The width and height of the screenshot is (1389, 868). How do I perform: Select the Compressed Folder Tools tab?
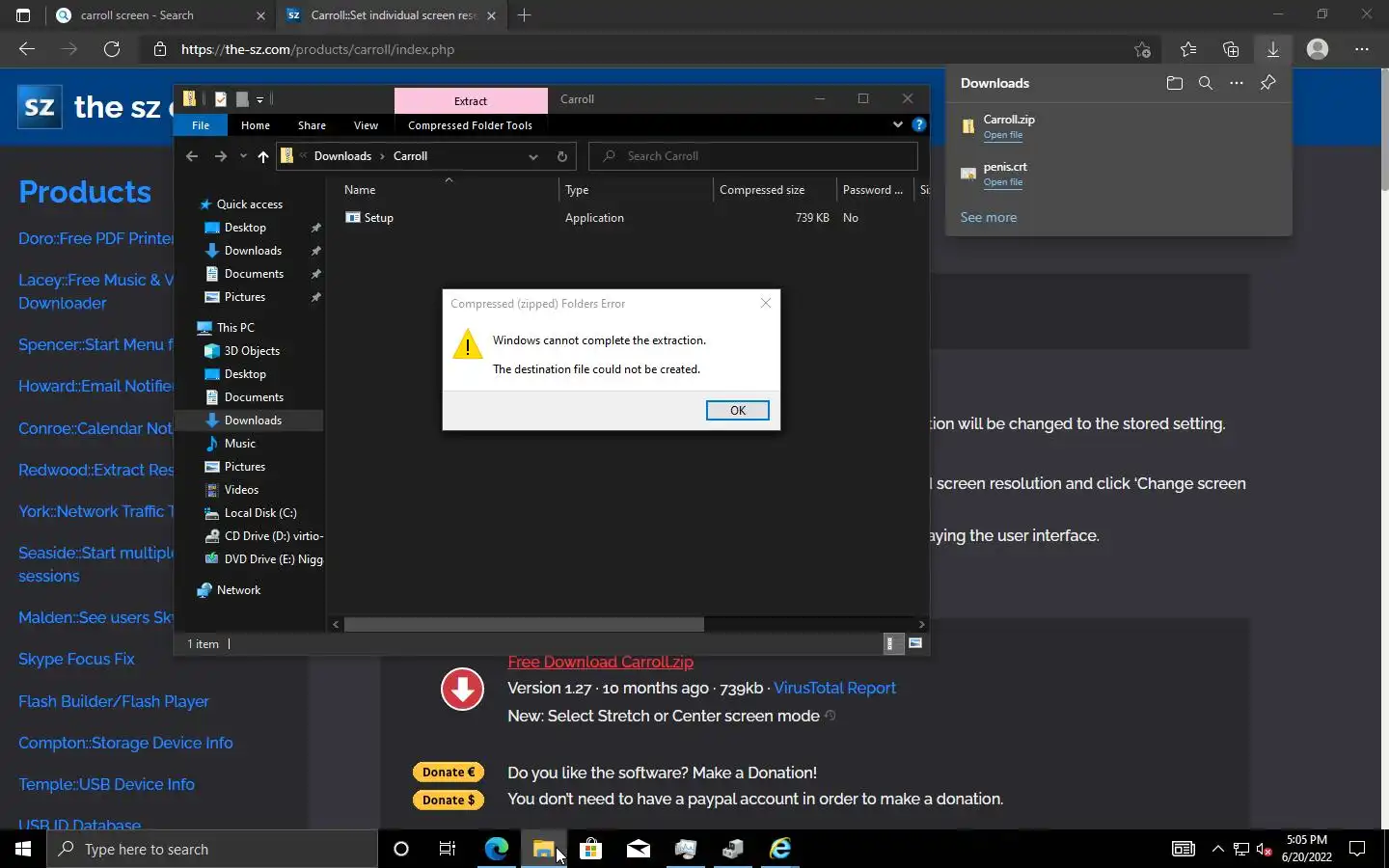[x=470, y=125]
